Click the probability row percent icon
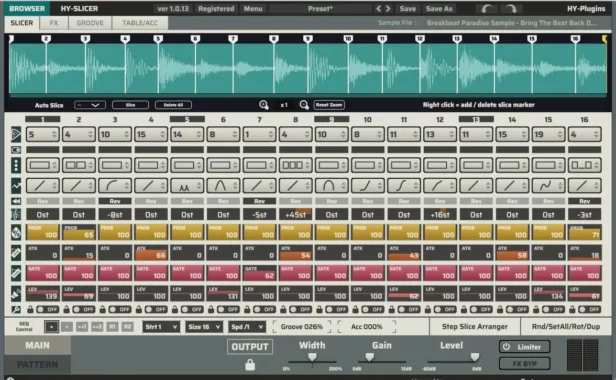This screenshot has width=616, height=380. (16, 232)
